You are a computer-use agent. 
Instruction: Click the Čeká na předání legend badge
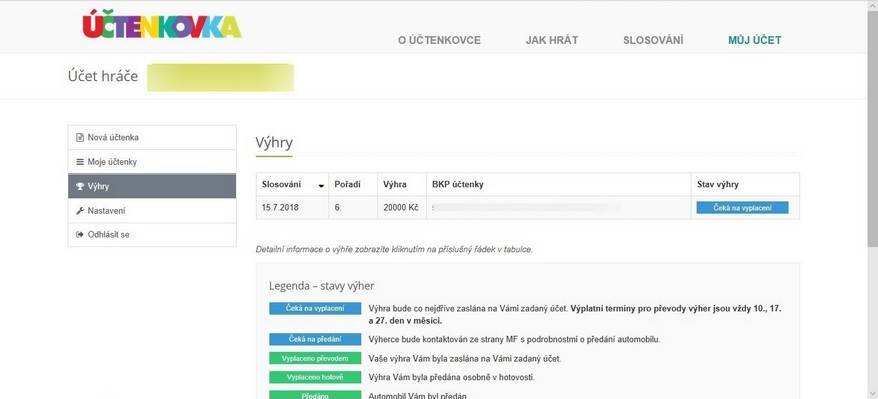pyautogui.click(x=315, y=339)
